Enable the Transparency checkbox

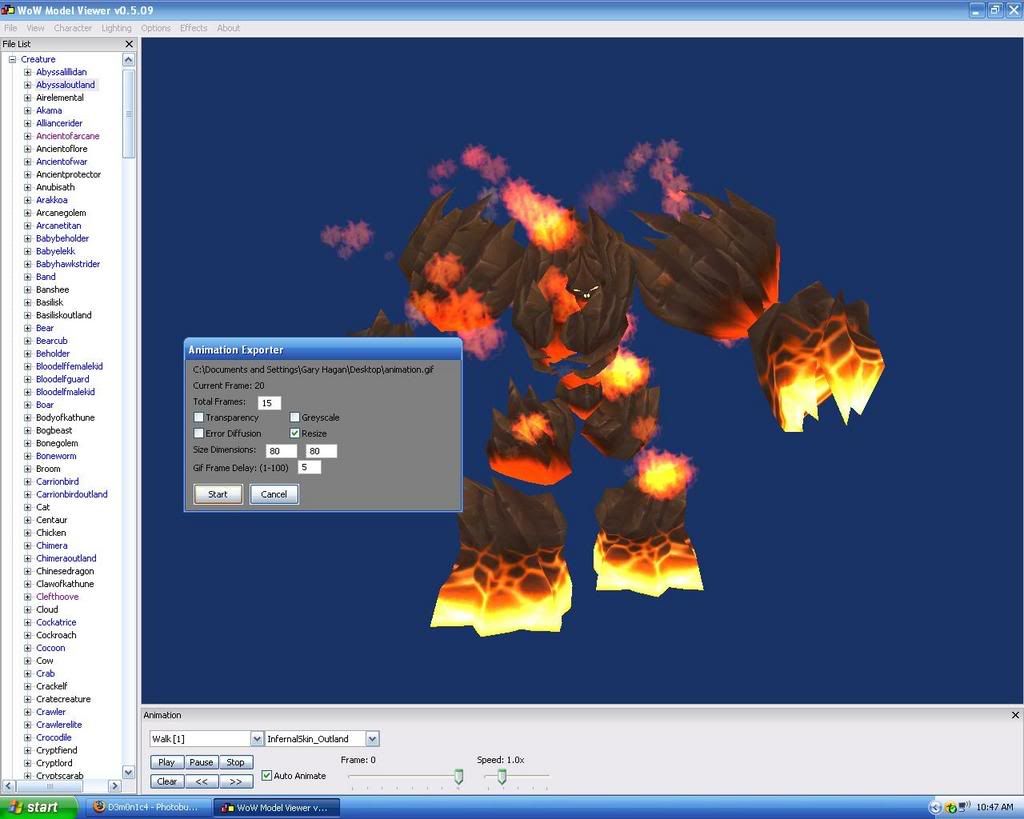(199, 417)
